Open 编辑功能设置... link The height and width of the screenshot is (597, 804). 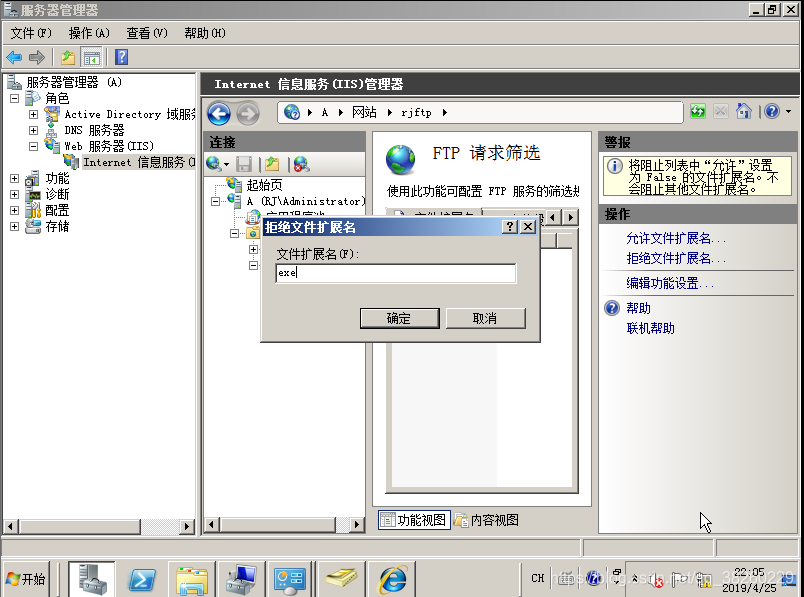pyautogui.click(x=670, y=283)
